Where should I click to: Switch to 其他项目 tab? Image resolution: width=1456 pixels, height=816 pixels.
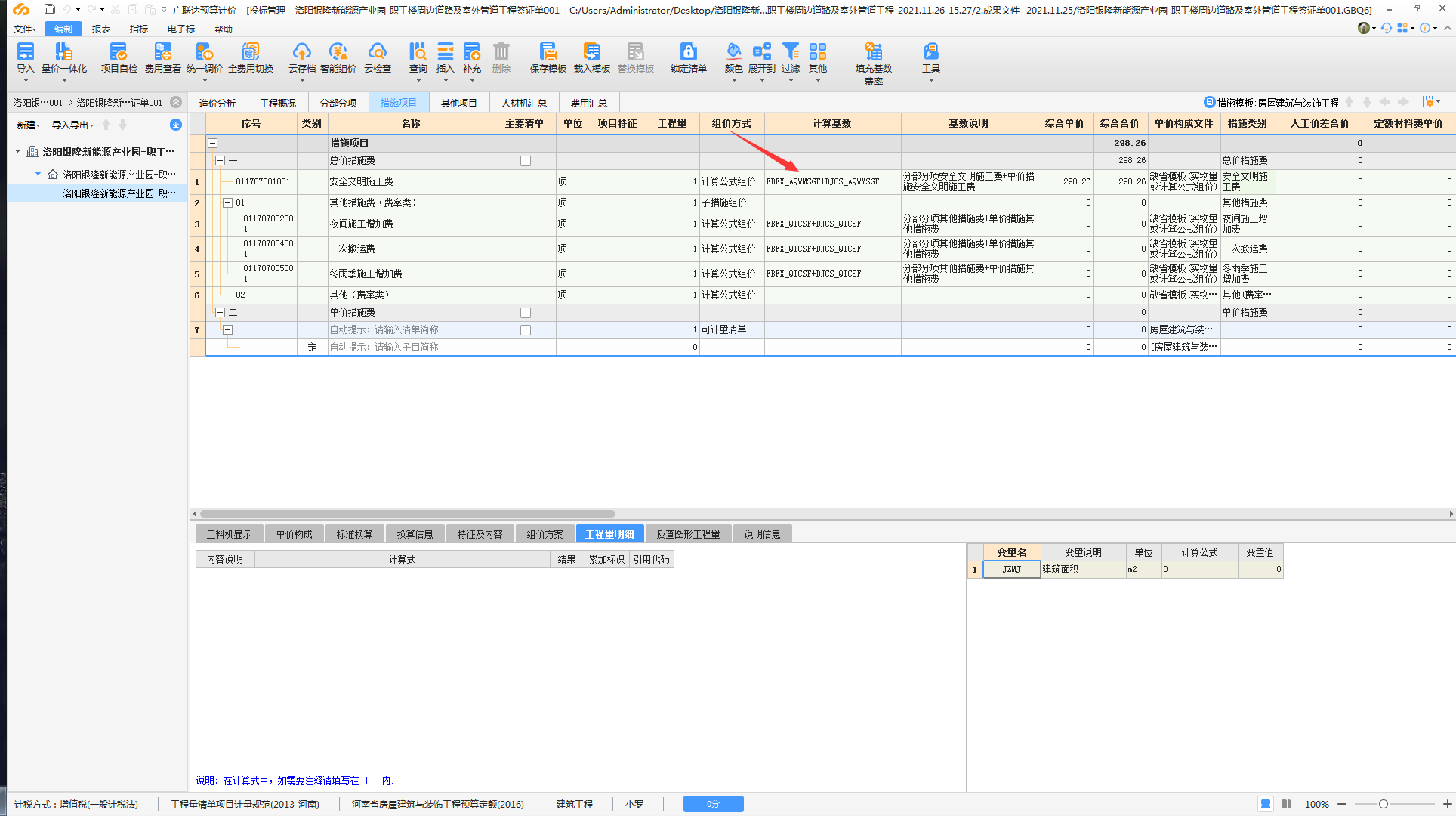(459, 103)
